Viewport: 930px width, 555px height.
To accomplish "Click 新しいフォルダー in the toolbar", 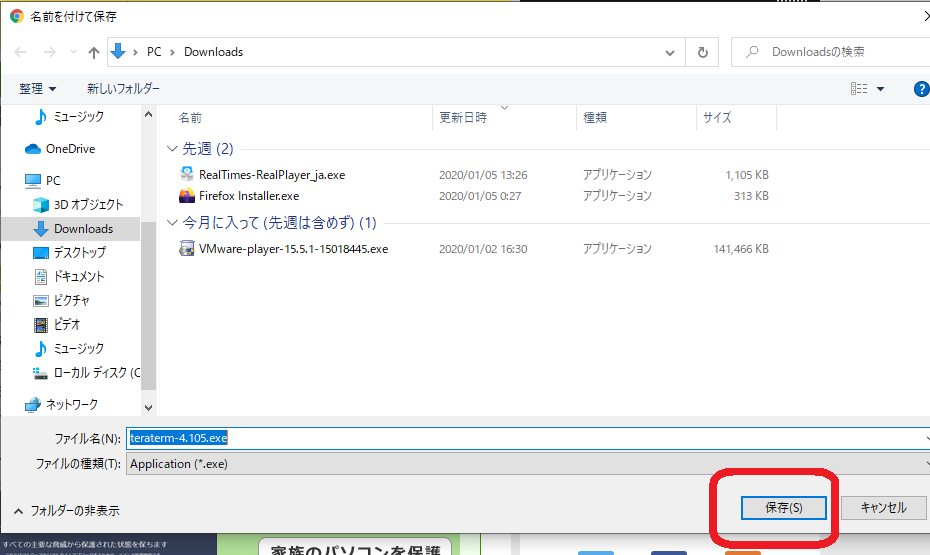I will [123, 89].
